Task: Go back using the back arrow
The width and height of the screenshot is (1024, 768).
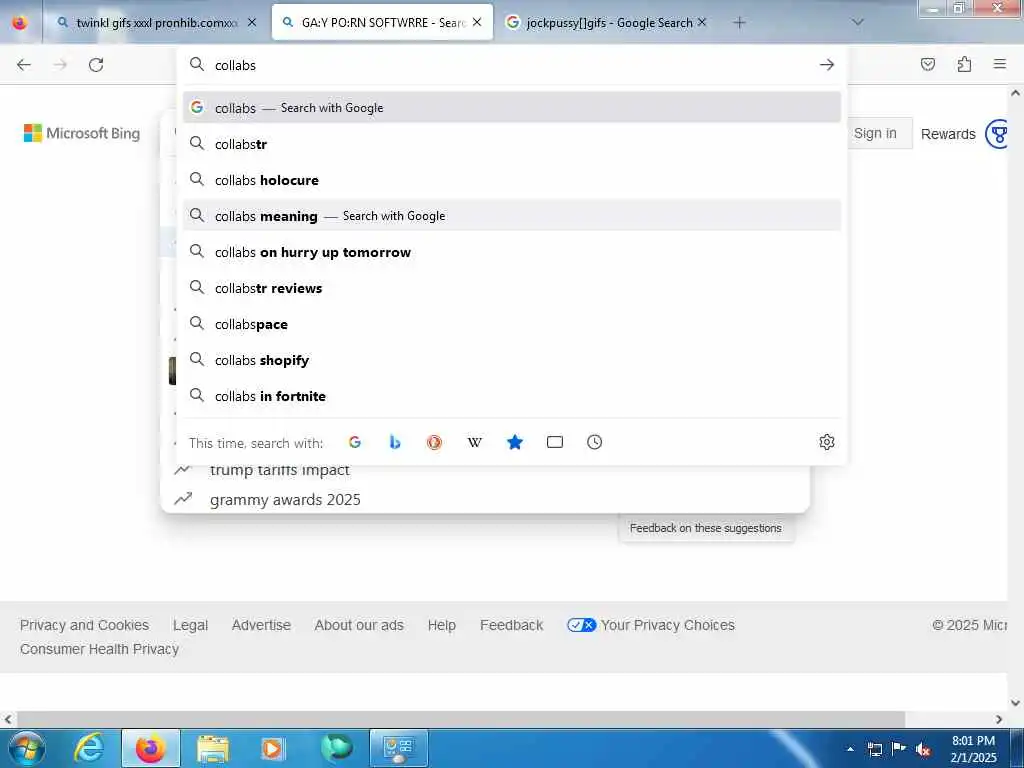Action: pos(24,65)
